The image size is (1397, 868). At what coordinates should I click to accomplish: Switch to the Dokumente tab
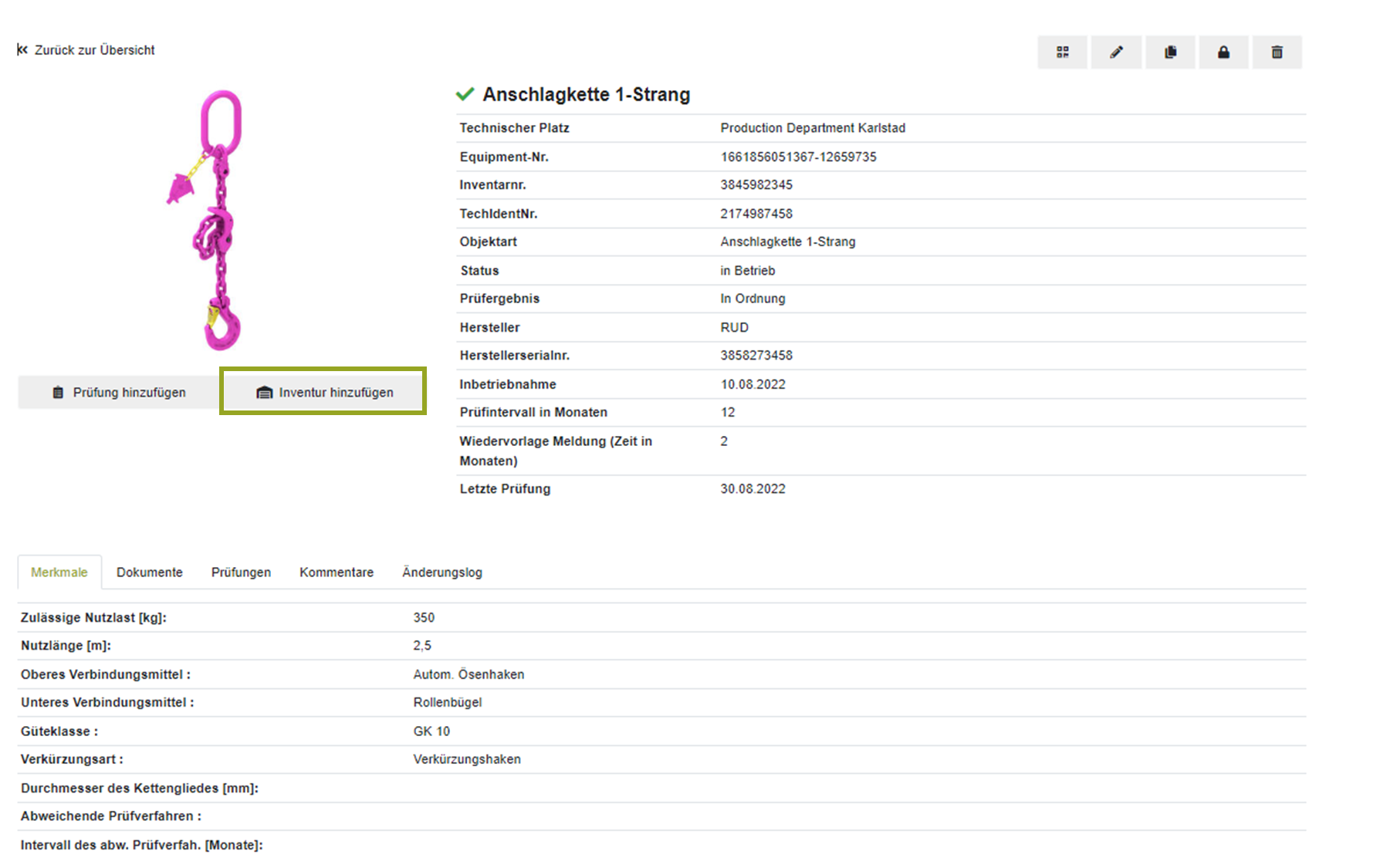(150, 572)
